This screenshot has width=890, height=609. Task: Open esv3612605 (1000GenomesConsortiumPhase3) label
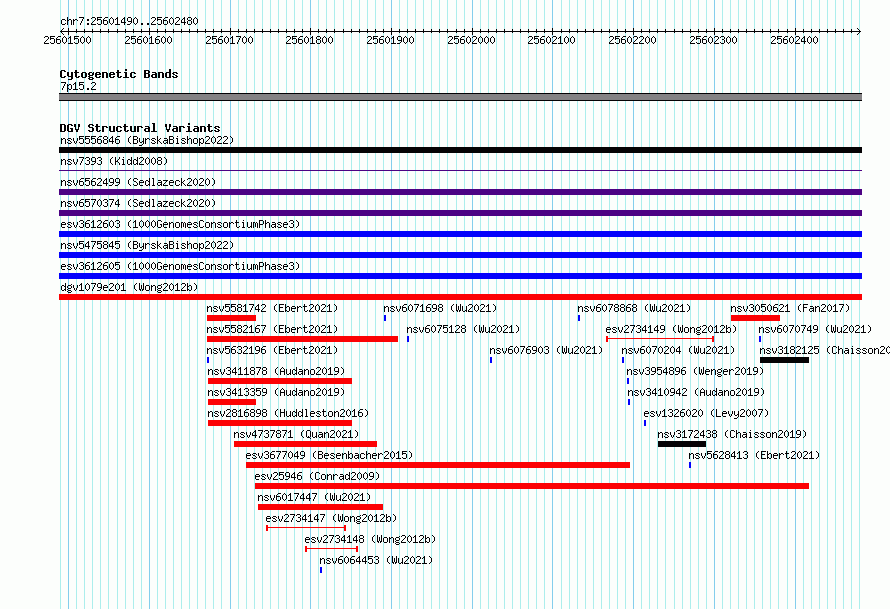[x=180, y=266]
